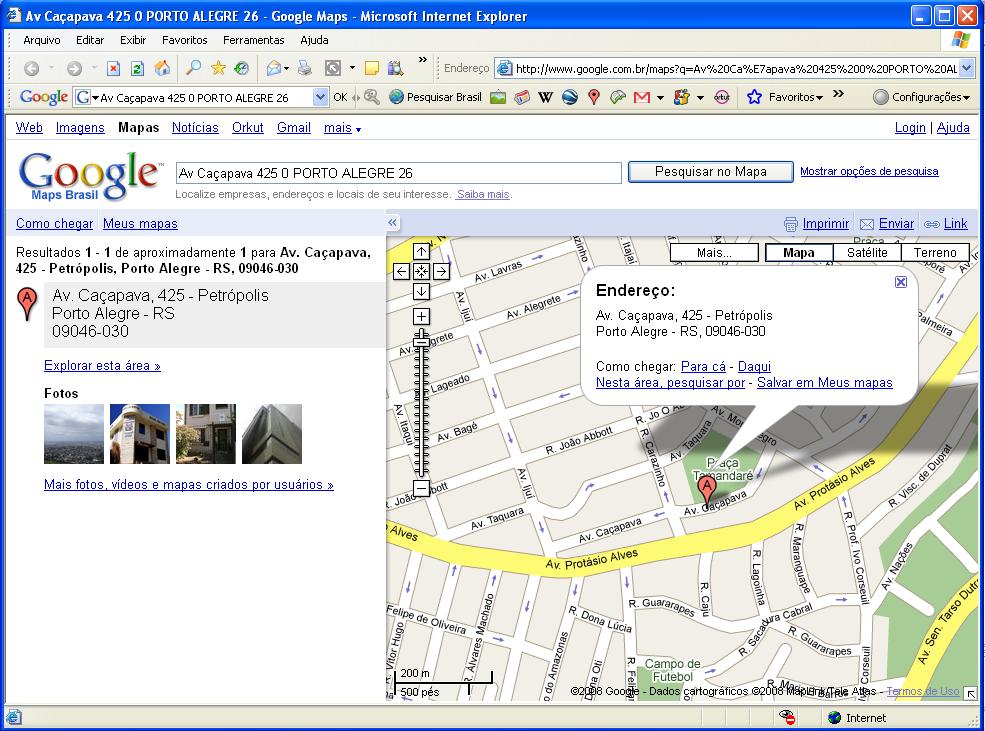Click the Wikipedia W icon in Google toolbar
The width and height of the screenshot is (985, 731).
click(x=545, y=97)
